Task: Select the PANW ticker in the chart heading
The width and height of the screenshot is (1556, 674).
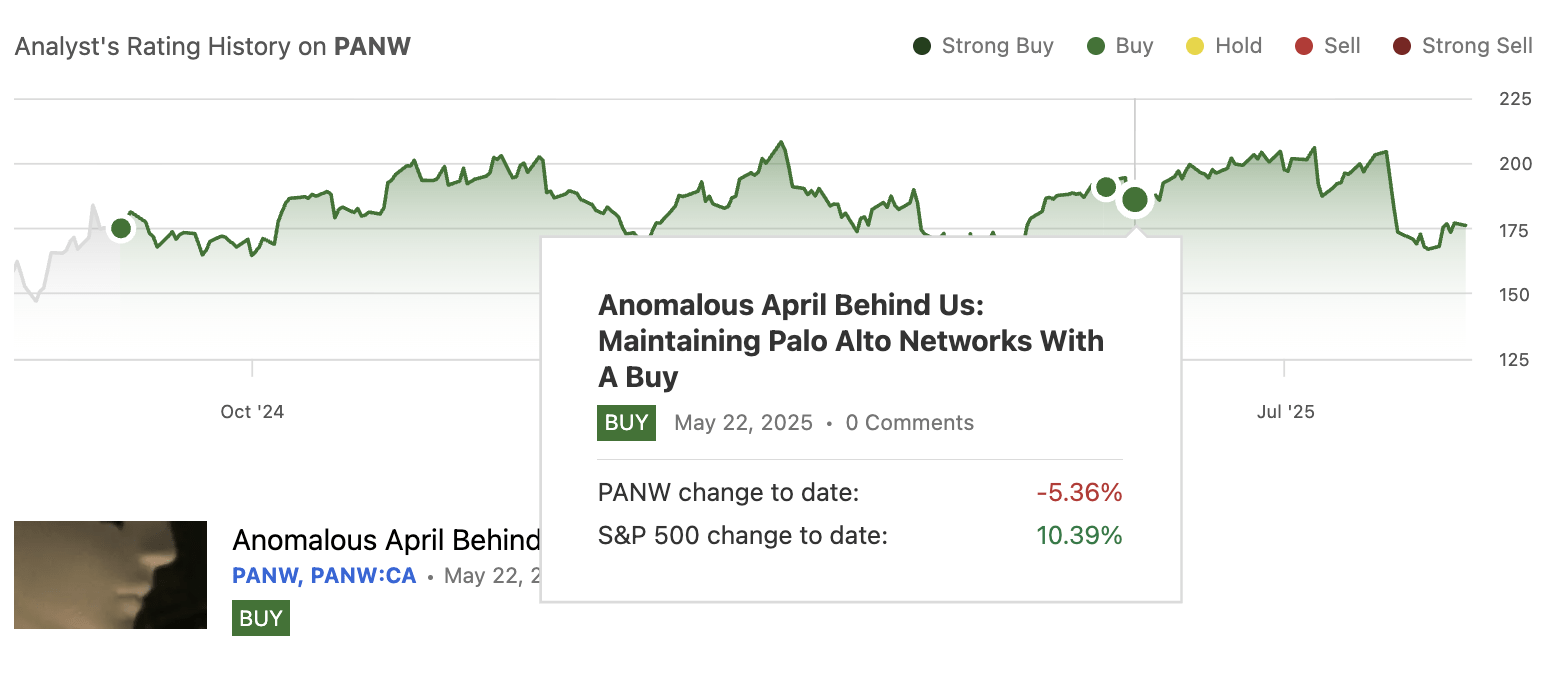Action: [x=372, y=46]
